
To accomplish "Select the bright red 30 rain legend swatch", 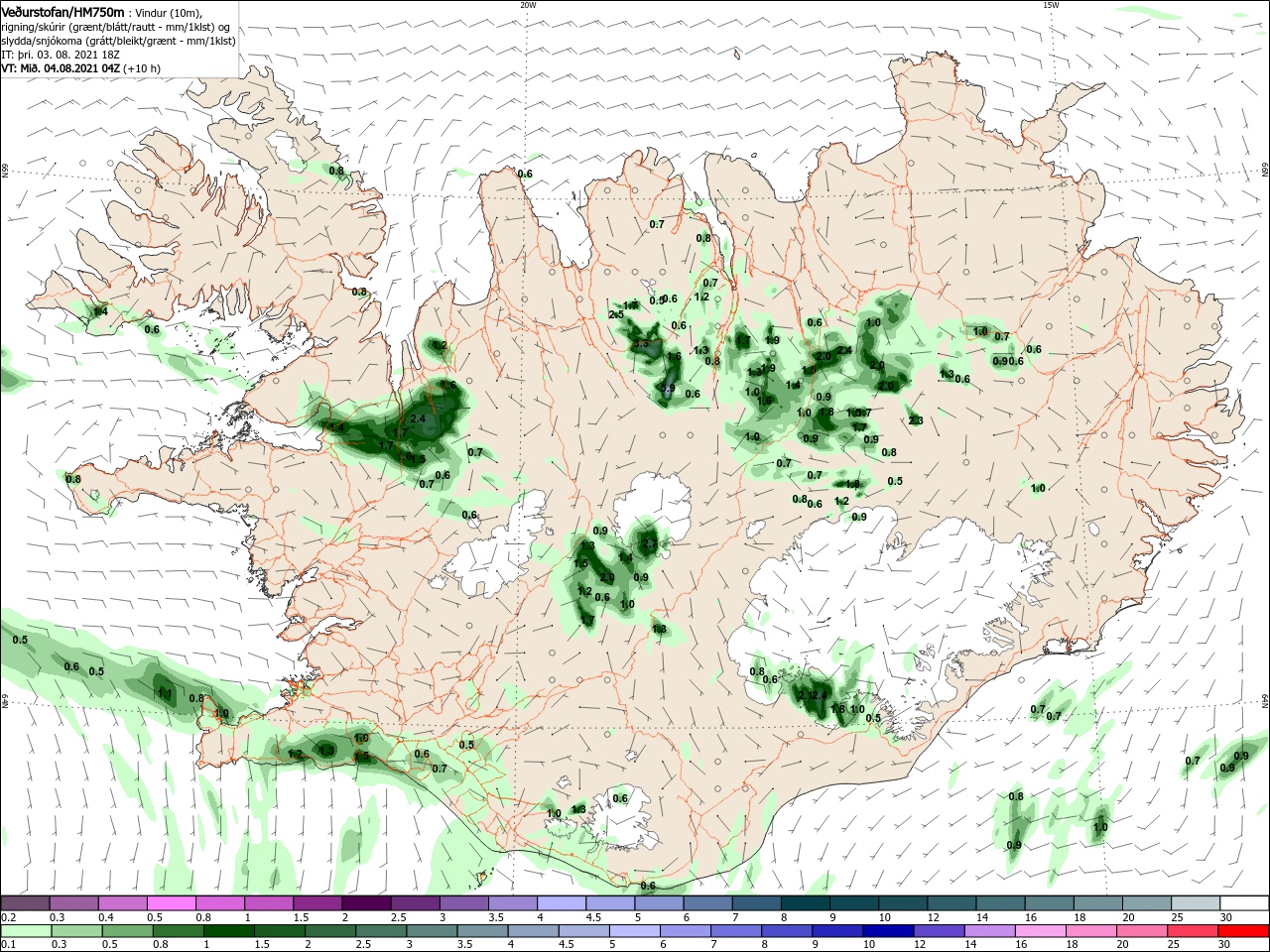I will [x=1243, y=931].
